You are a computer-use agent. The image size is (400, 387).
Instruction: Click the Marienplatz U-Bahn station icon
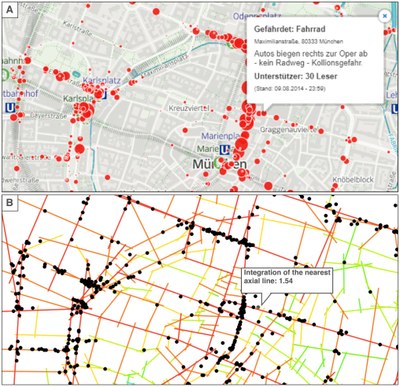click(226, 149)
